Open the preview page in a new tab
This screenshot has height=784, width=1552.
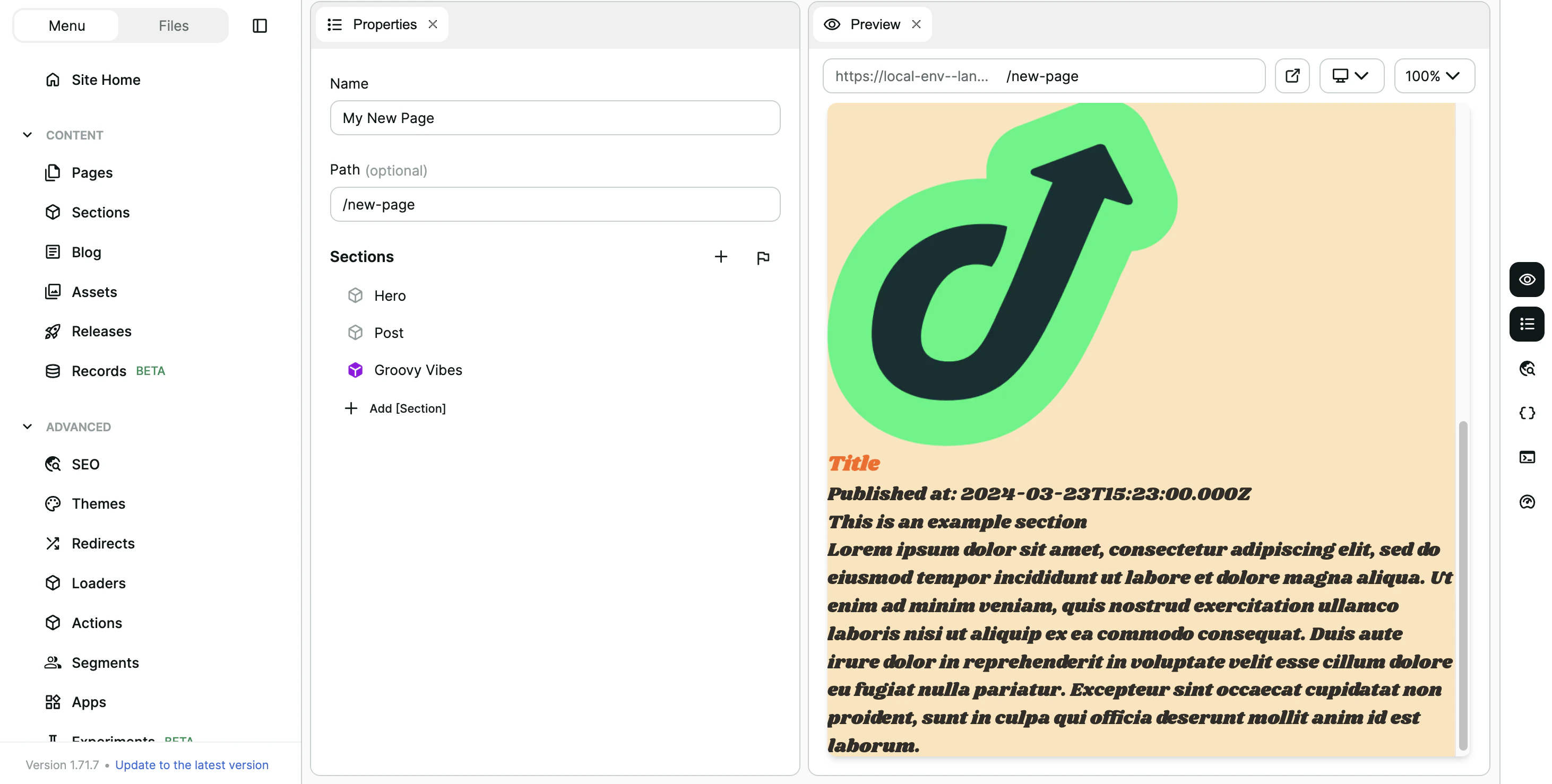pyautogui.click(x=1292, y=76)
